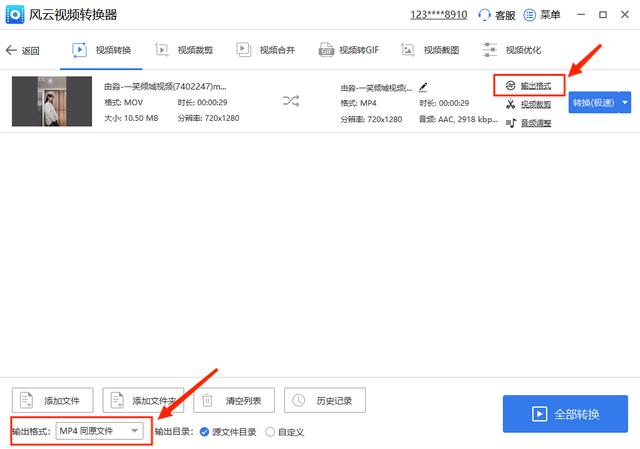Open the 菜单 menu icon
Image resolution: width=640 pixels, height=449 pixels.
tap(529, 15)
